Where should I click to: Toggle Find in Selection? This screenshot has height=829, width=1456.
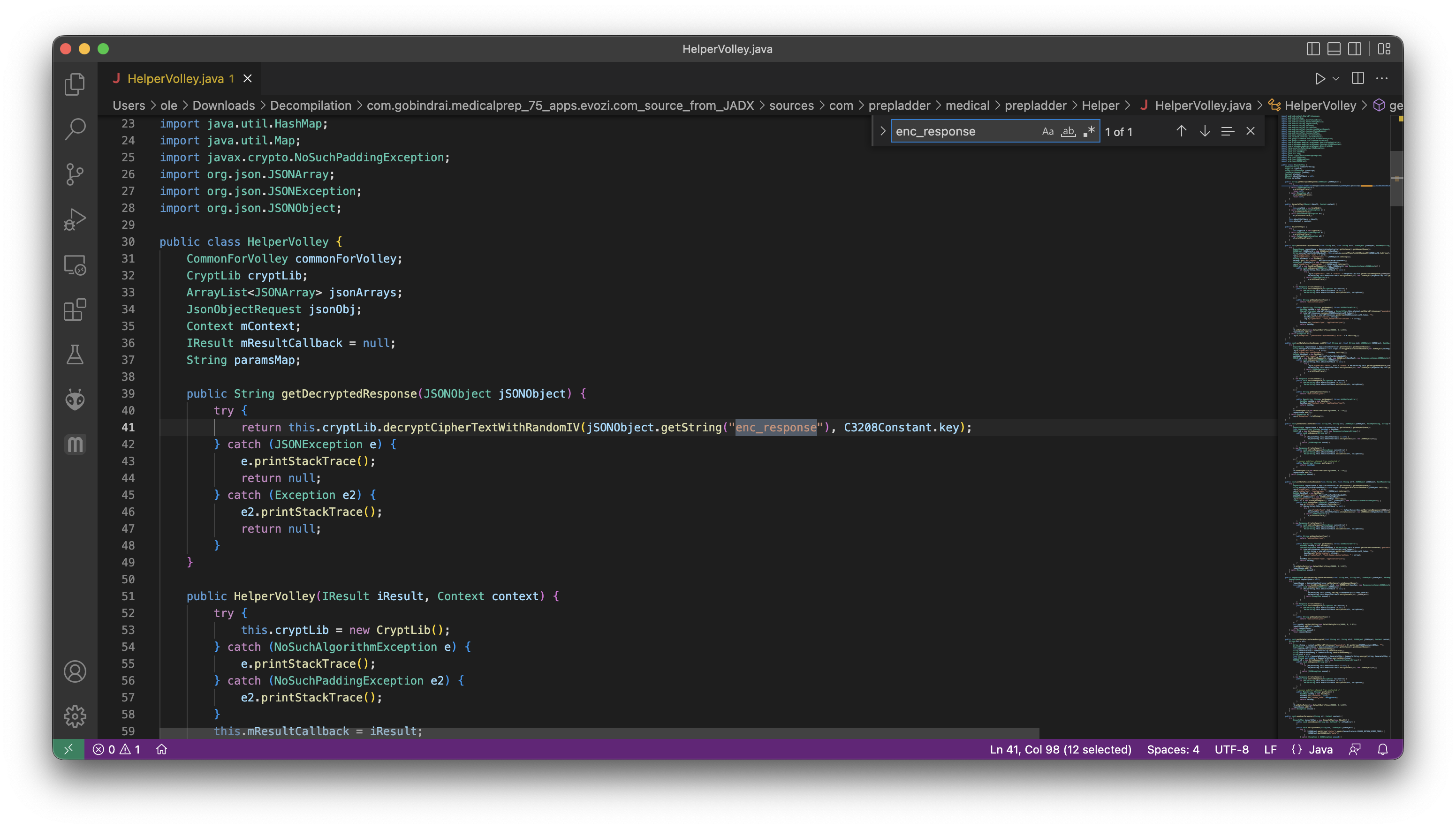(x=1228, y=131)
